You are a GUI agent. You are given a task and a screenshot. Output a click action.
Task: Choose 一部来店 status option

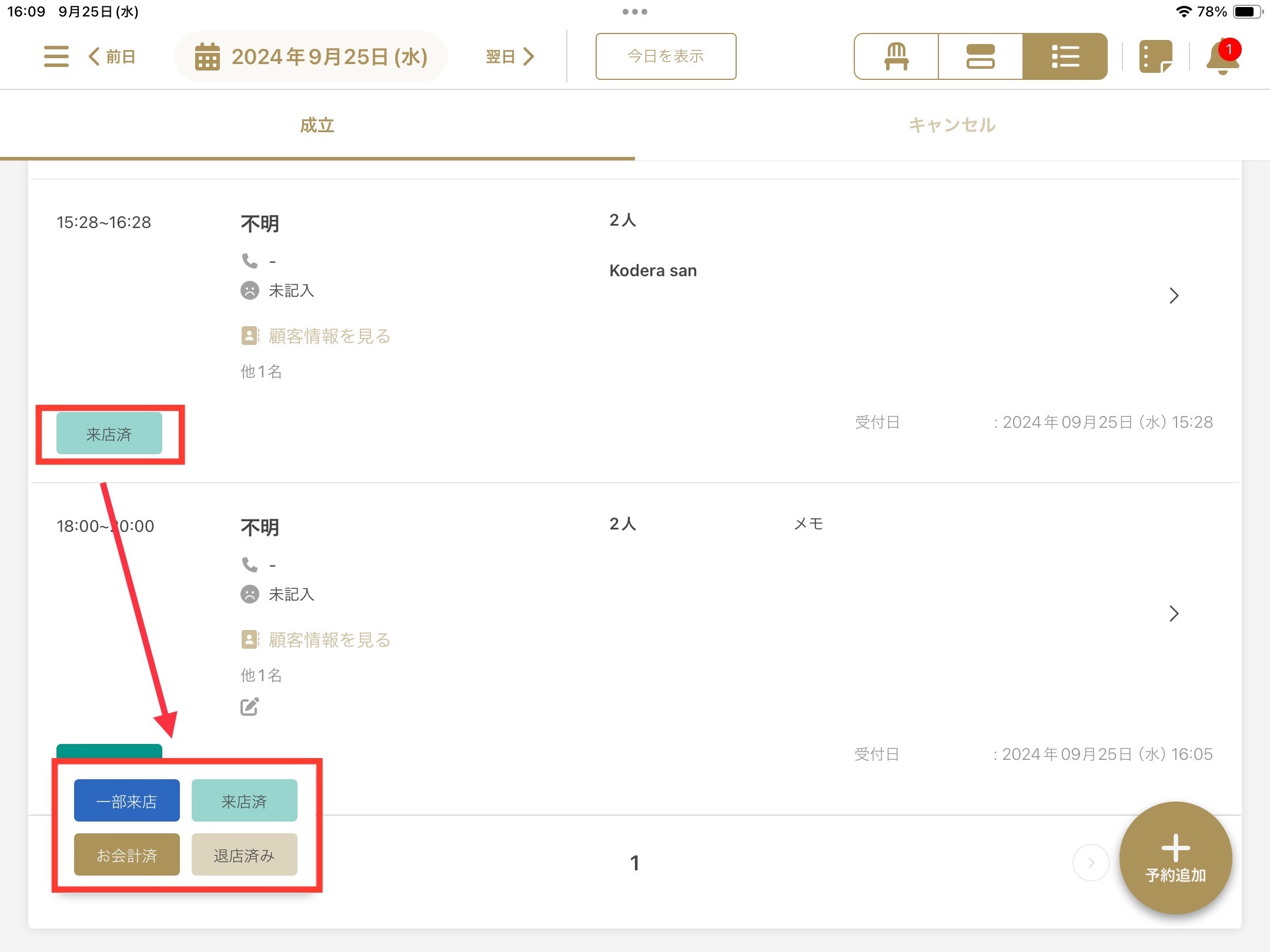coord(127,800)
